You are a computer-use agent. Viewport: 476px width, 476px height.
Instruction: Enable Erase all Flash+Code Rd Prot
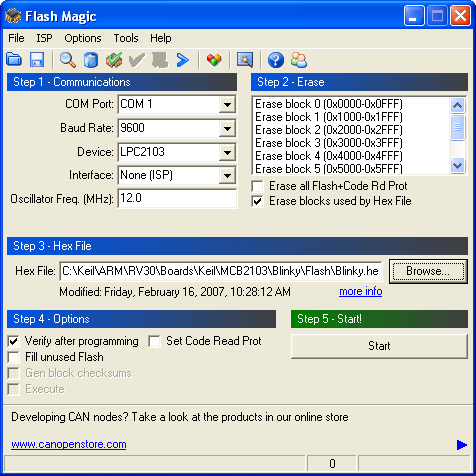pos(258,186)
